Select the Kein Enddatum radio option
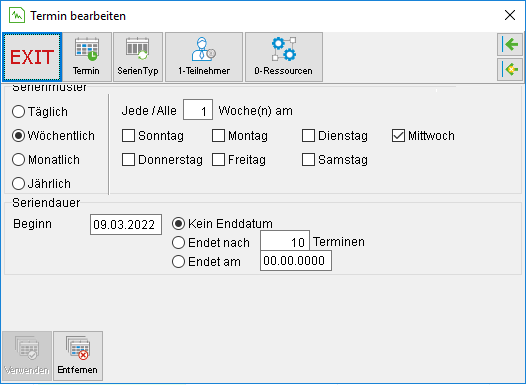Image resolution: width=526 pixels, height=385 pixels. pyautogui.click(x=178, y=224)
